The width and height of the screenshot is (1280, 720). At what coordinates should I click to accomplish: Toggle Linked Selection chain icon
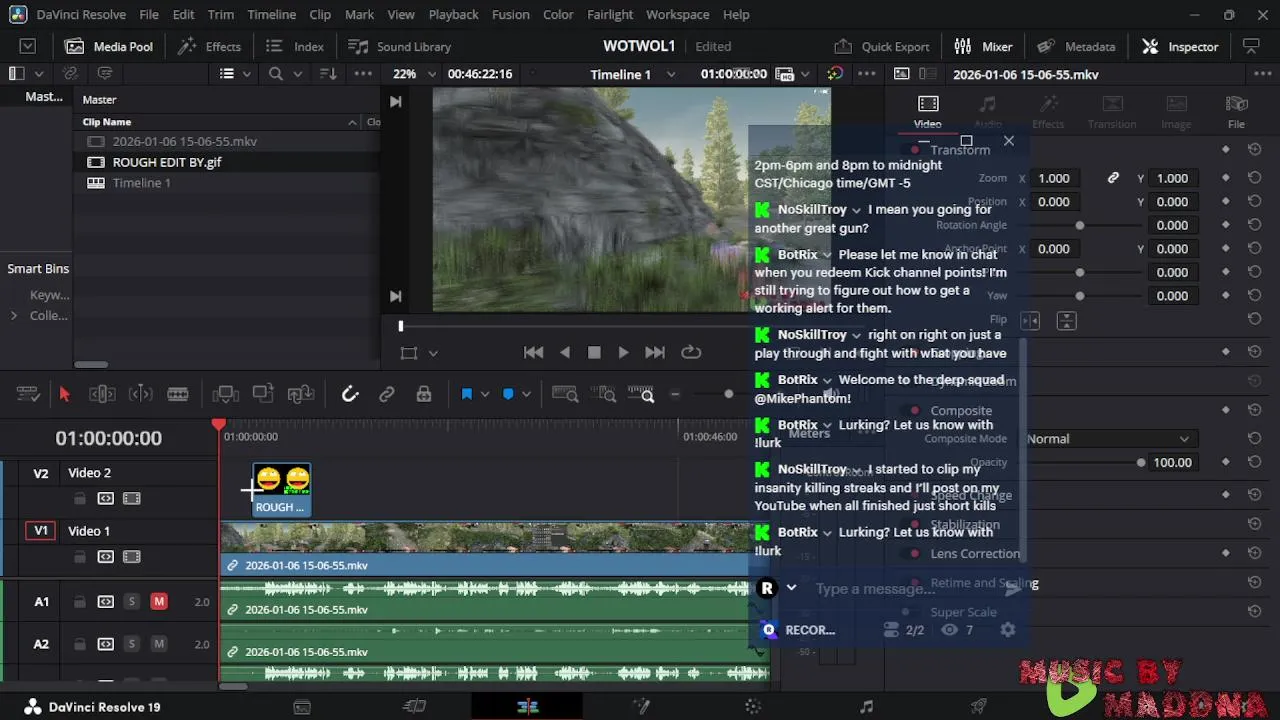click(387, 395)
